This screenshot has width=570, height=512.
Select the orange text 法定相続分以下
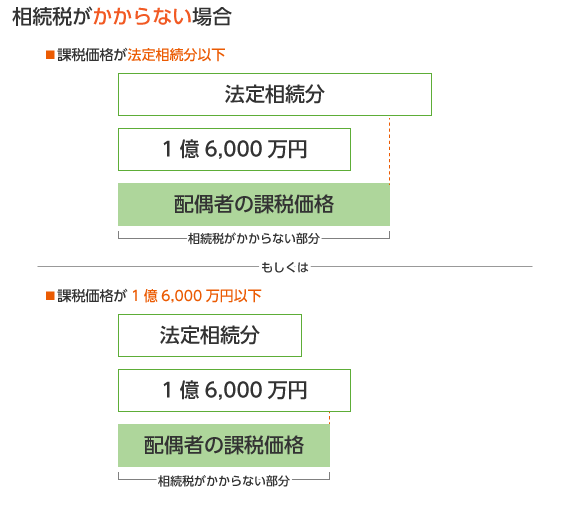tap(176, 55)
